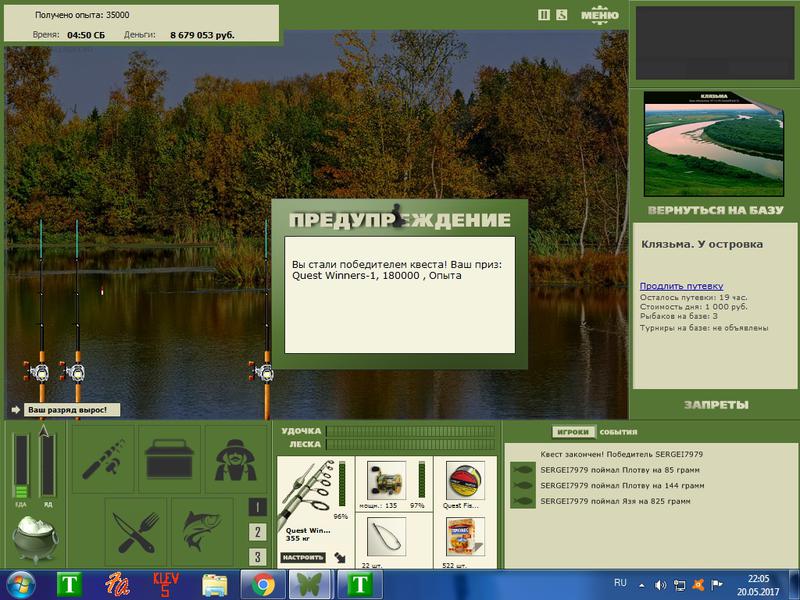The width and height of the screenshot is (800, 600).
Task: Select the reel slot with power 135
Action: pos(393,484)
